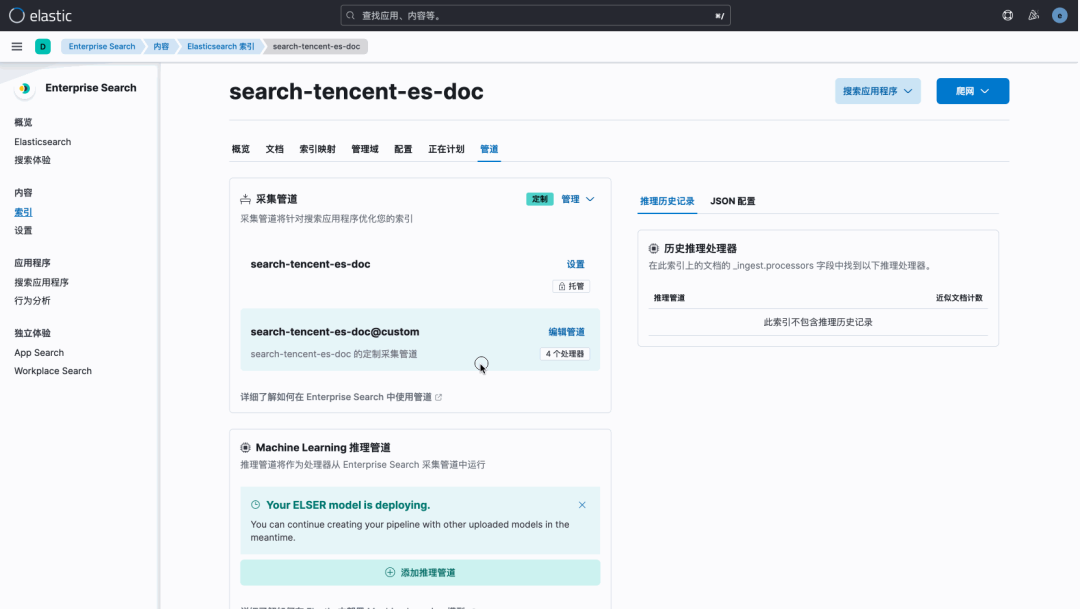Open the user profile avatar
Screen dimensions: 1080x609
[x=1059, y=15]
